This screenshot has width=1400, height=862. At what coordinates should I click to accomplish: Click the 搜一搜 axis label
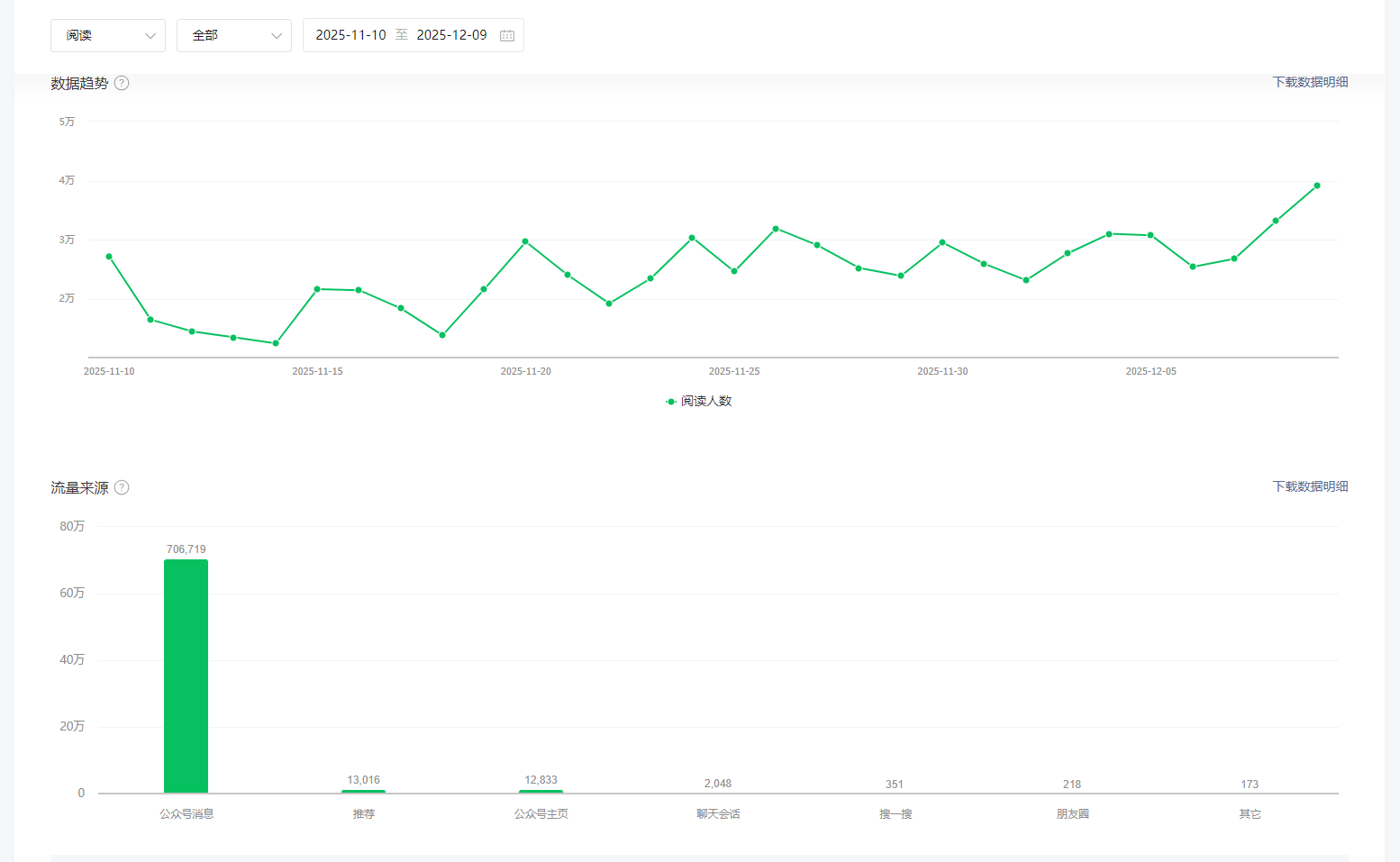(x=895, y=813)
